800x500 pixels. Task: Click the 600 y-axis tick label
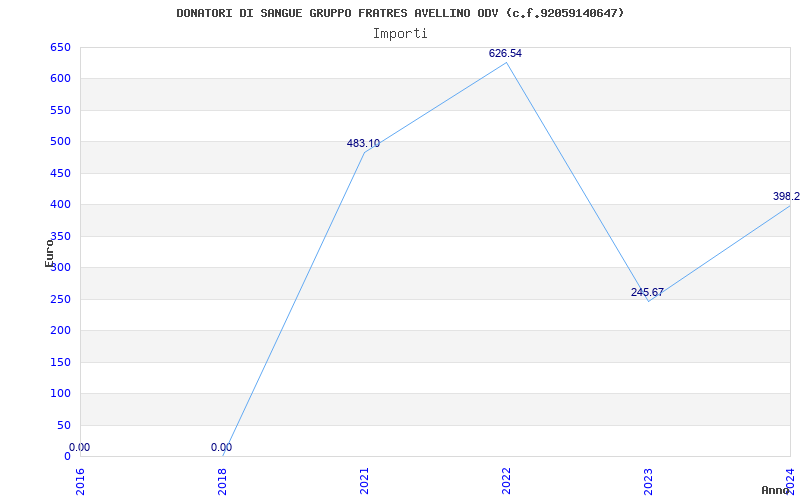pos(60,79)
